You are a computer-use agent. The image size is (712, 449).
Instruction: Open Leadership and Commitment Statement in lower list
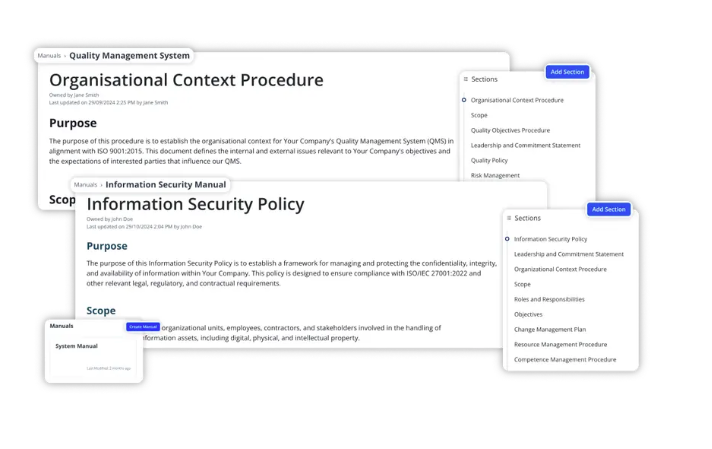pyautogui.click(x=569, y=254)
